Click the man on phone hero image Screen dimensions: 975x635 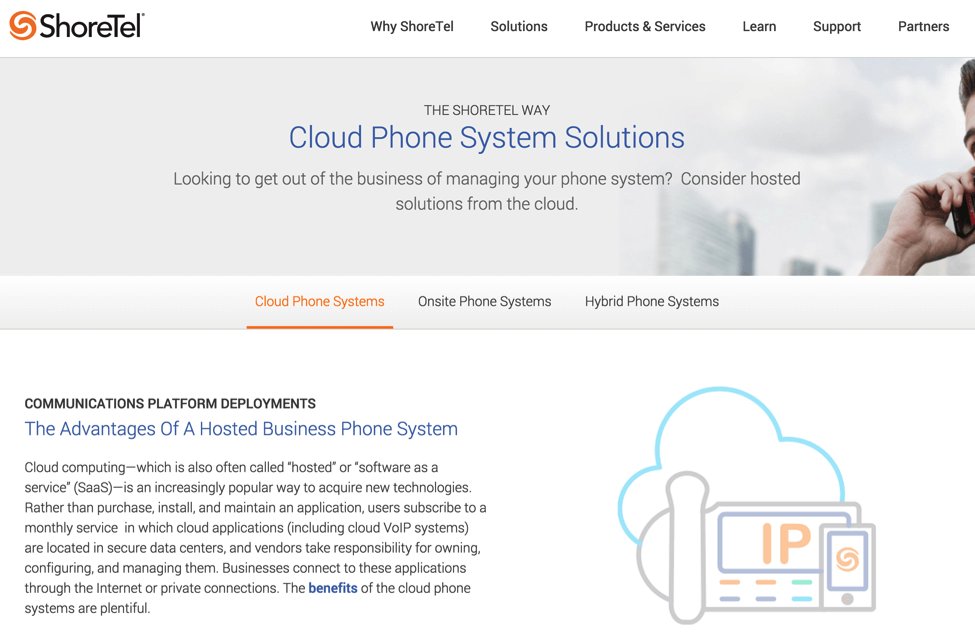click(914, 167)
